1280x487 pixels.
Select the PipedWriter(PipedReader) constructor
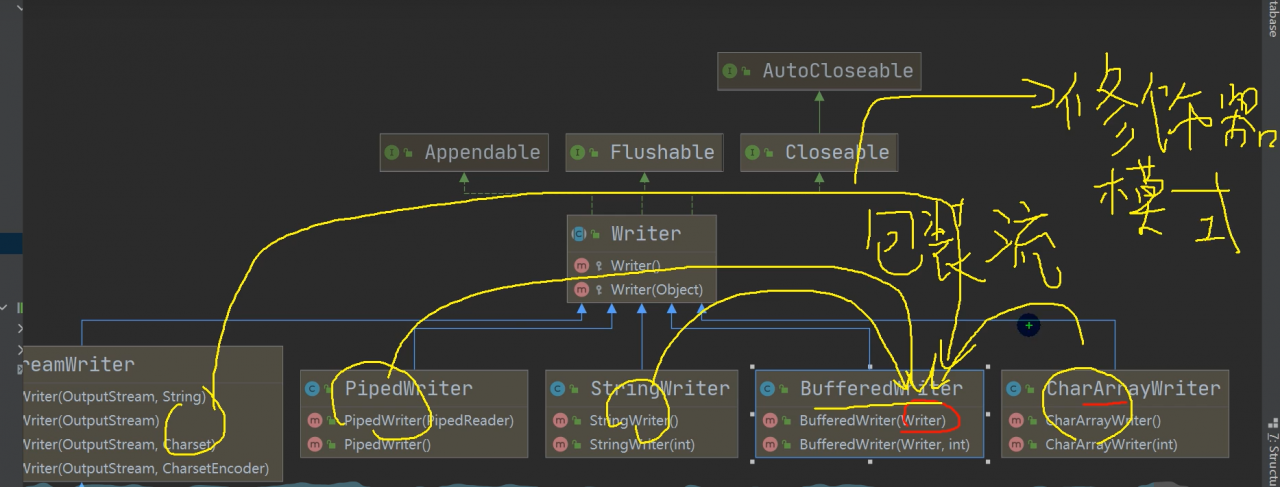[429, 420]
